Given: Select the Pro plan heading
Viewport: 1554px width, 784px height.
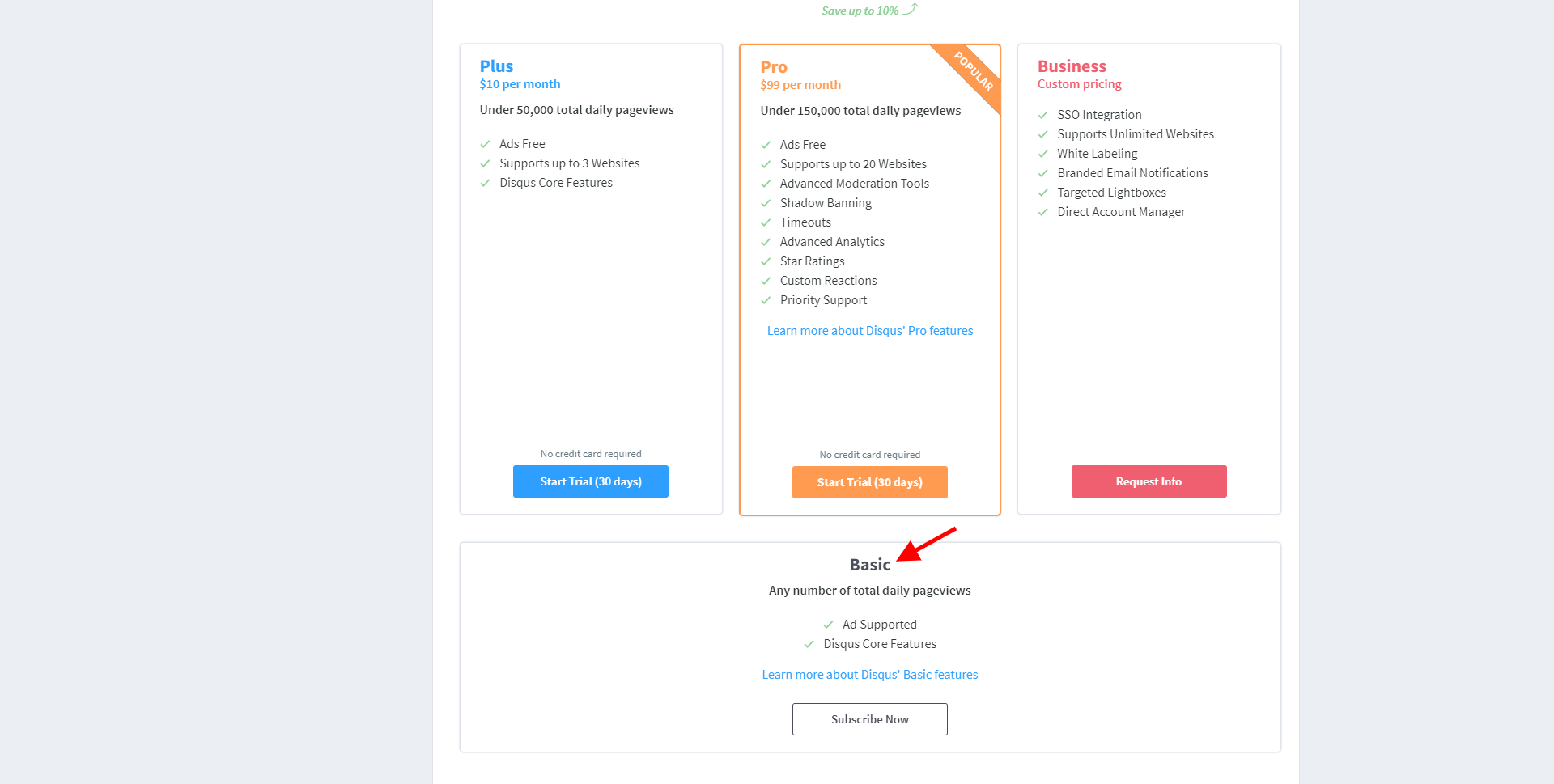Looking at the screenshot, I should (x=774, y=67).
